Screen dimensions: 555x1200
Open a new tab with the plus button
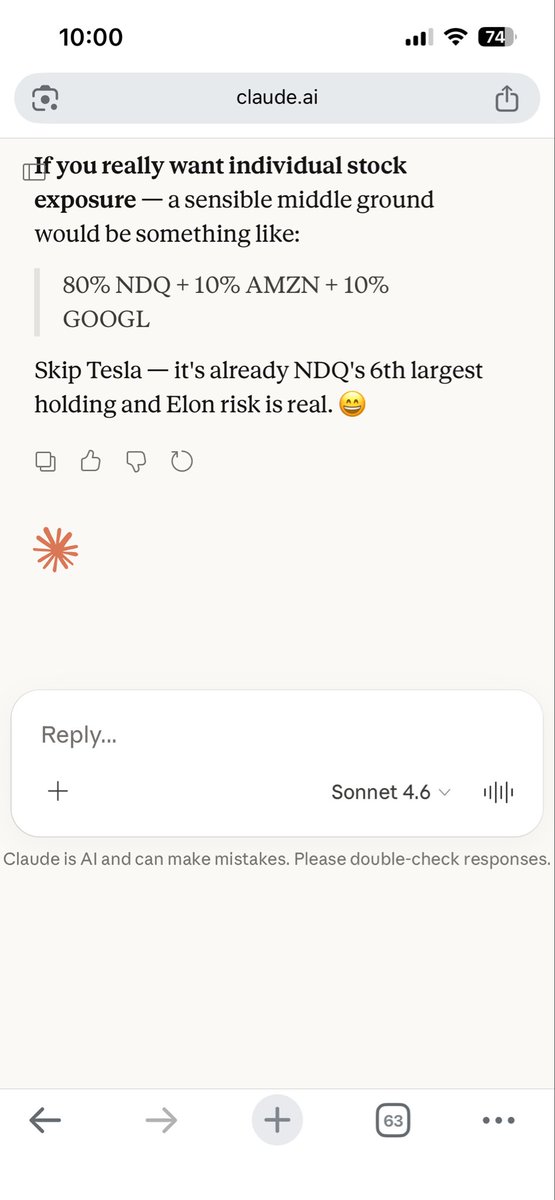pyautogui.click(x=277, y=1121)
